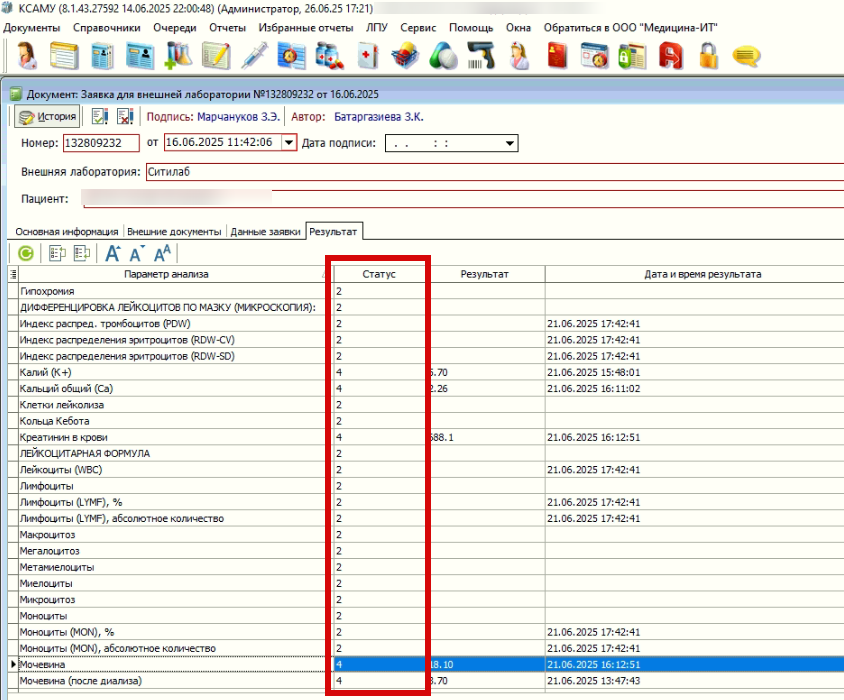
Task: Sort by the Статус column header
Action: (379, 274)
